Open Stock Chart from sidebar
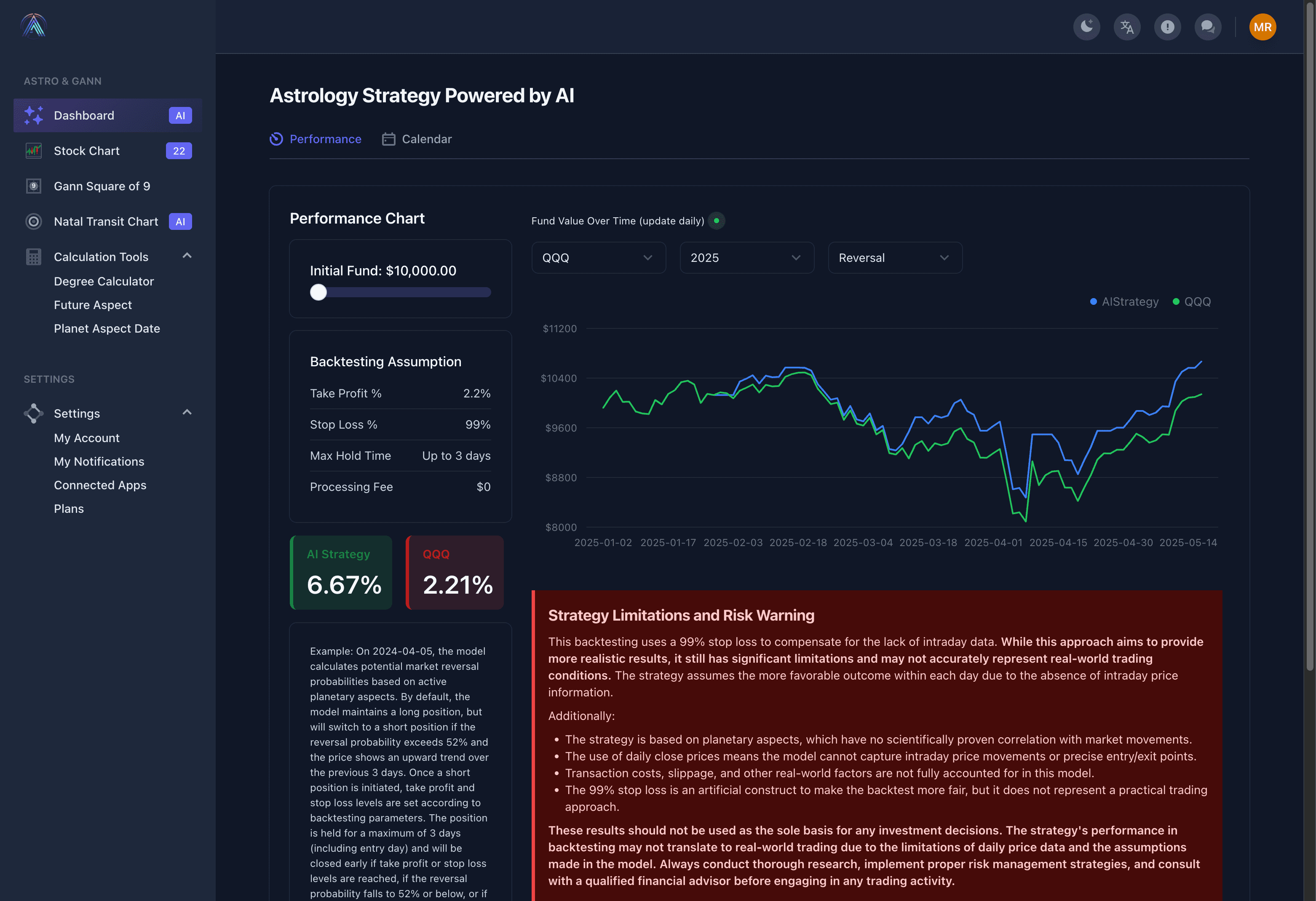Screen dimensions: 1316x901 click(87, 151)
